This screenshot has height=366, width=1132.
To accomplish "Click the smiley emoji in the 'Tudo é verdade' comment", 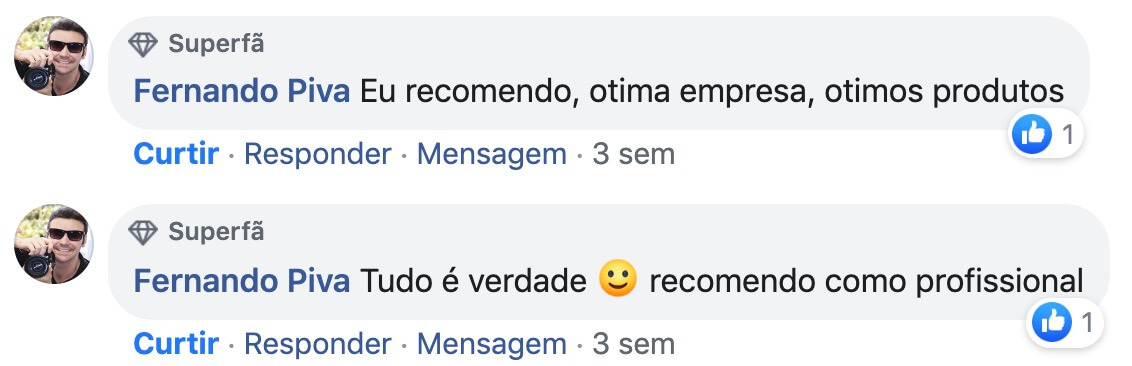I will coord(619,279).
